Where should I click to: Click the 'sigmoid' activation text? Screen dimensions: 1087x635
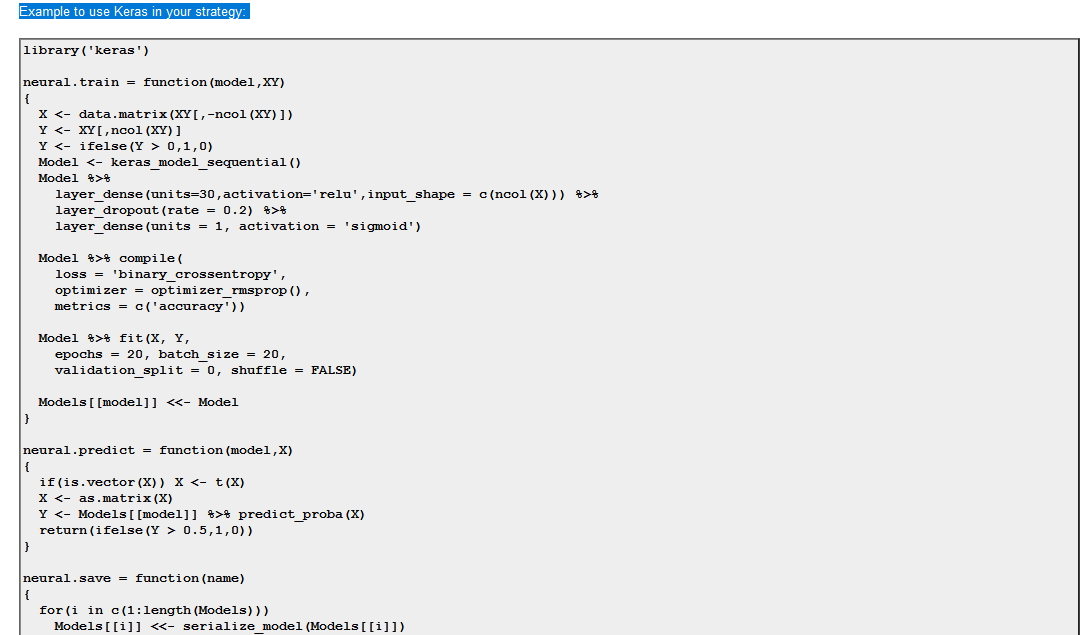(381, 226)
